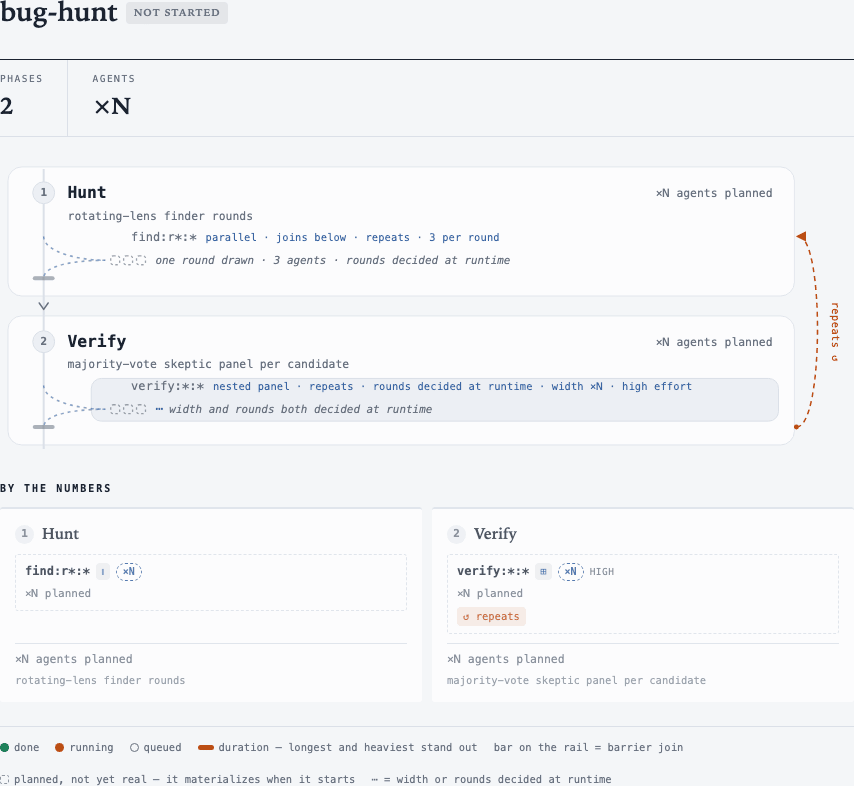Click the xN dashed pill in the Verify card
Viewport: 854px width, 786px height.
coord(570,571)
